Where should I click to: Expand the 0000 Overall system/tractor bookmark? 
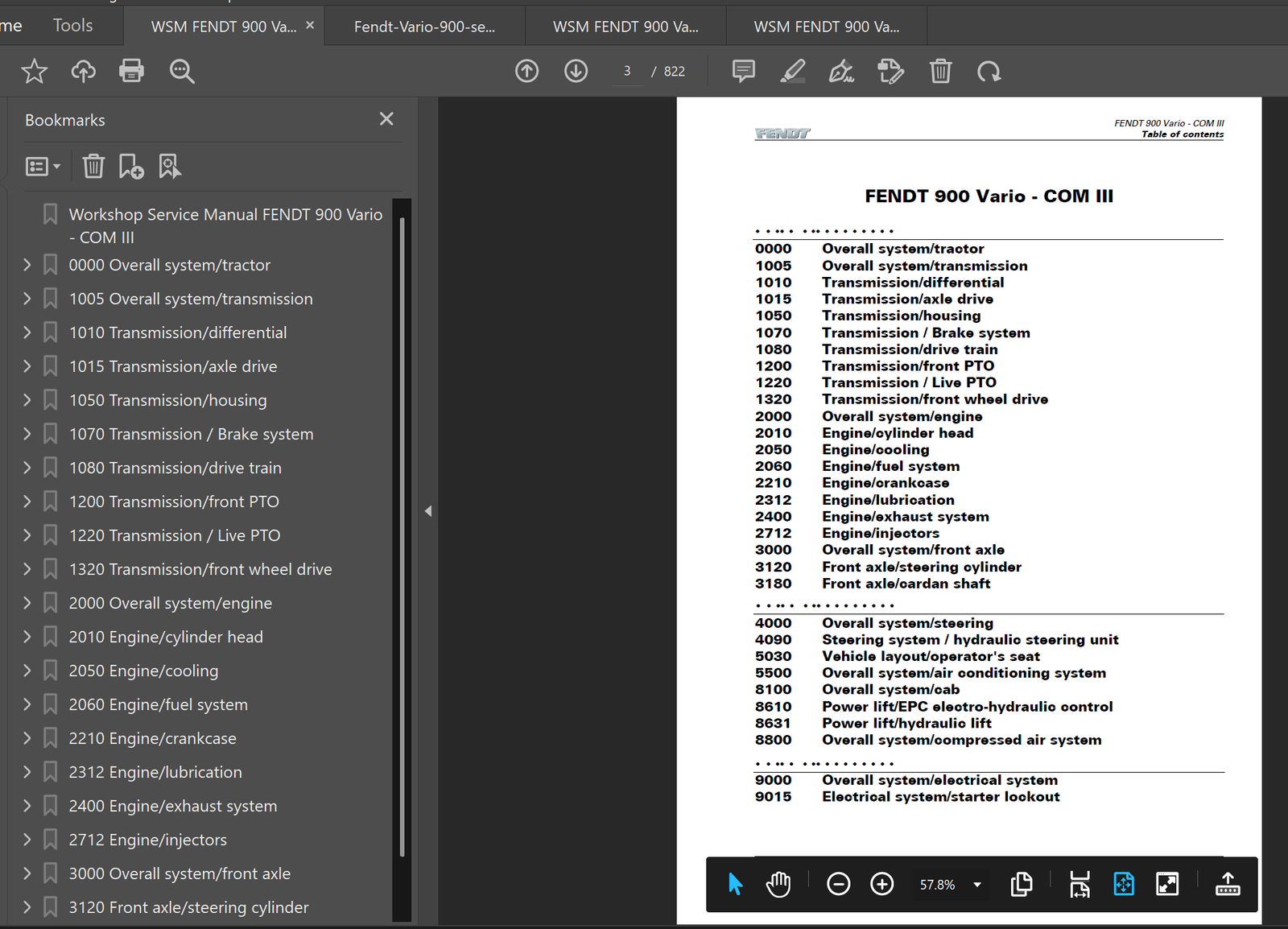(x=27, y=264)
